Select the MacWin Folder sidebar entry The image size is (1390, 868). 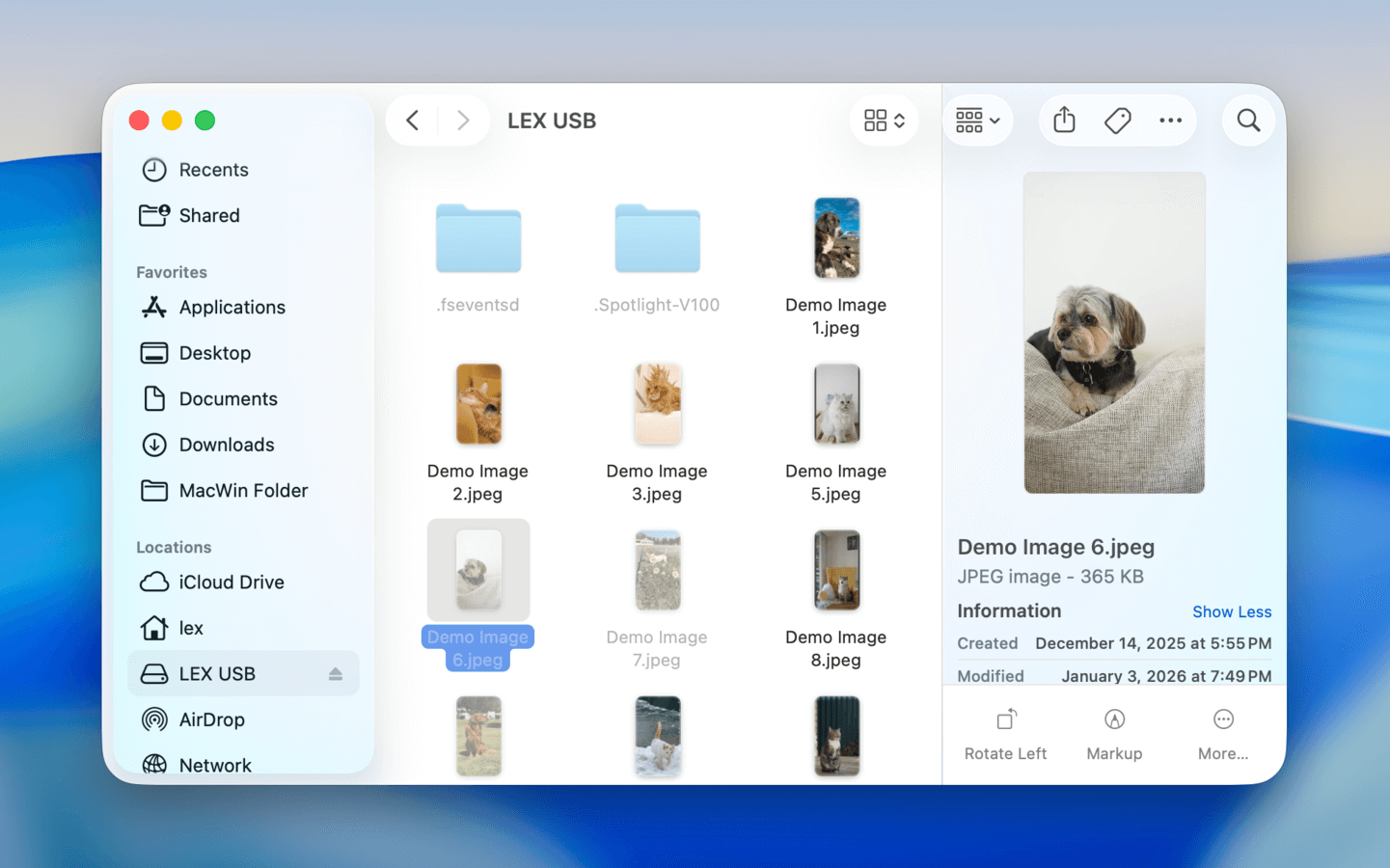click(x=243, y=490)
